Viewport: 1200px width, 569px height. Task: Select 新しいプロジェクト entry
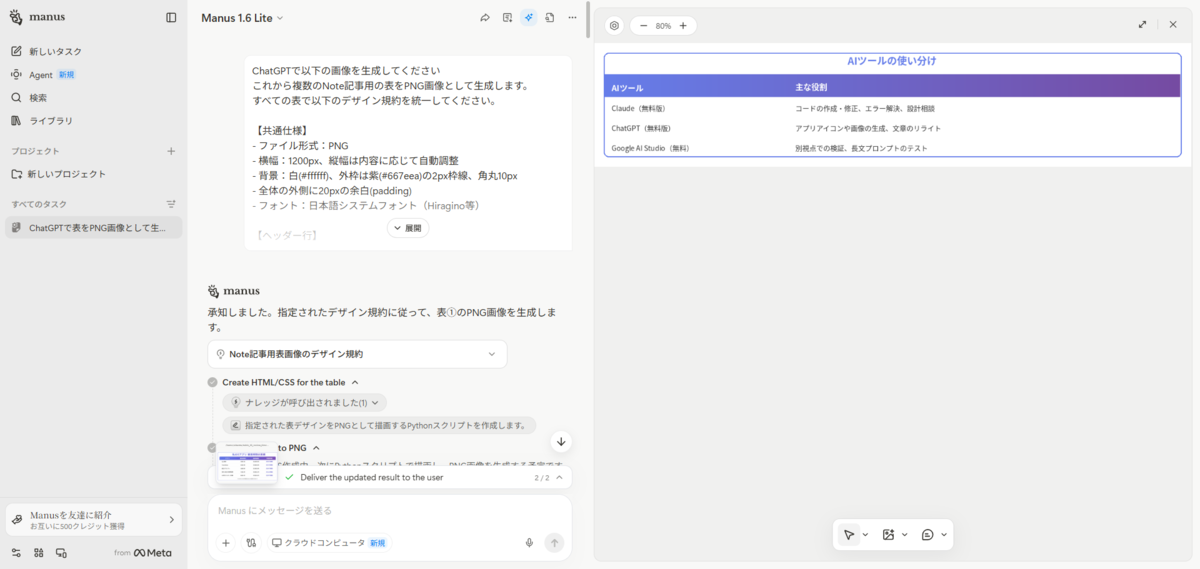point(67,174)
